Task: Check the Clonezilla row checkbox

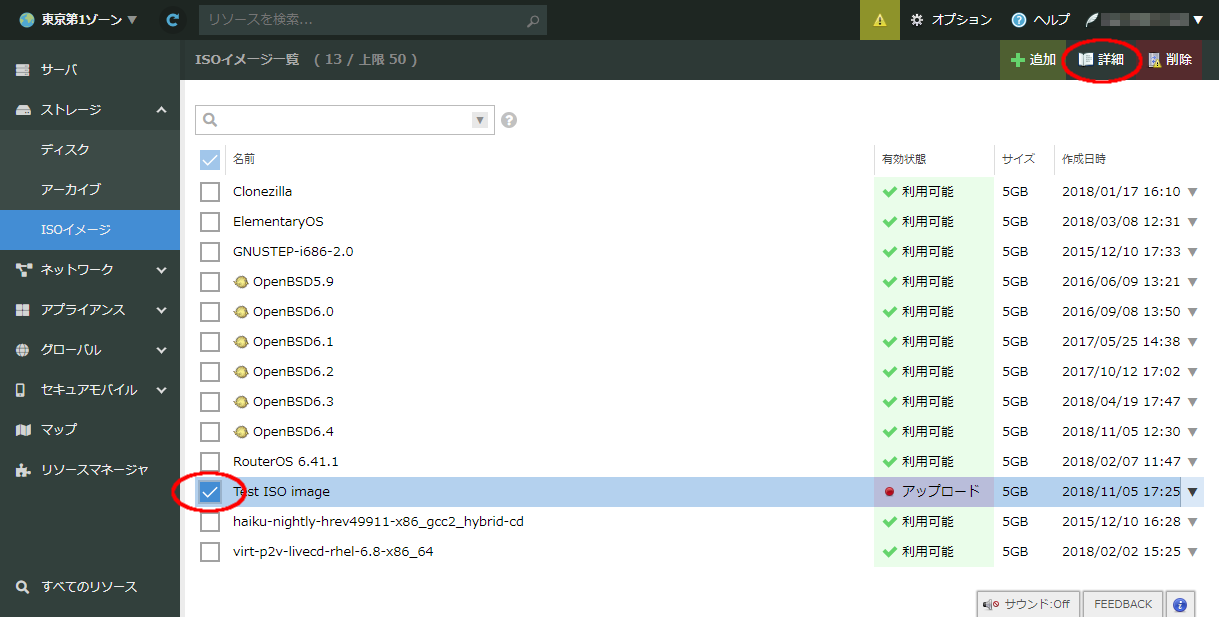Action: [x=210, y=192]
